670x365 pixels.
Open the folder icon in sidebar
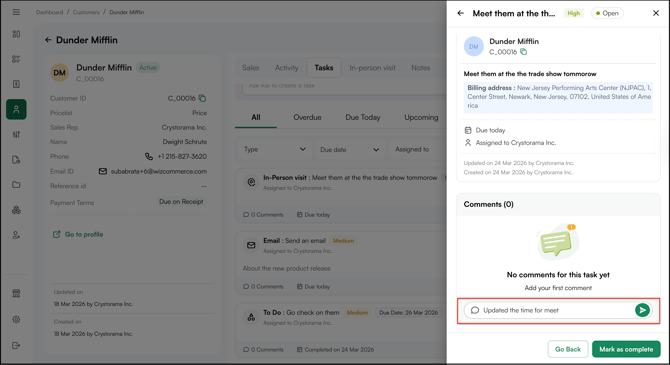[x=16, y=185]
